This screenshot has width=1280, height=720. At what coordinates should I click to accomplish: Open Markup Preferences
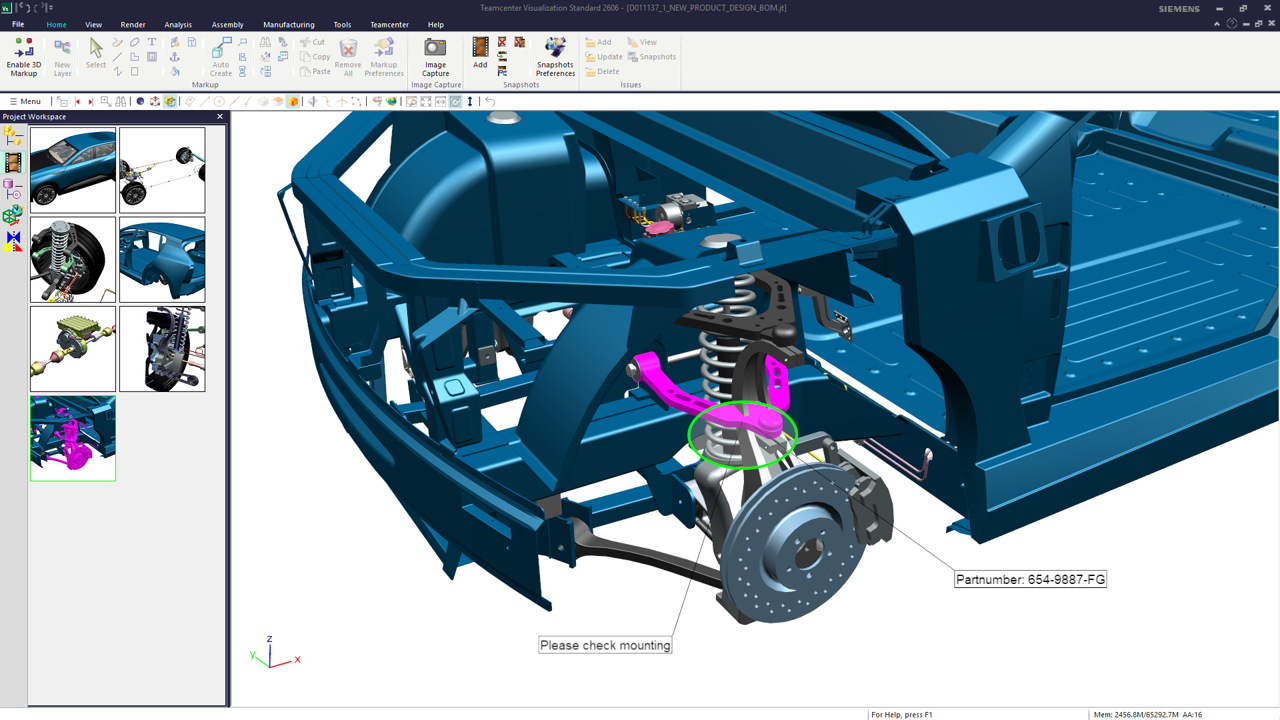pyautogui.click(x=384, y=57)
